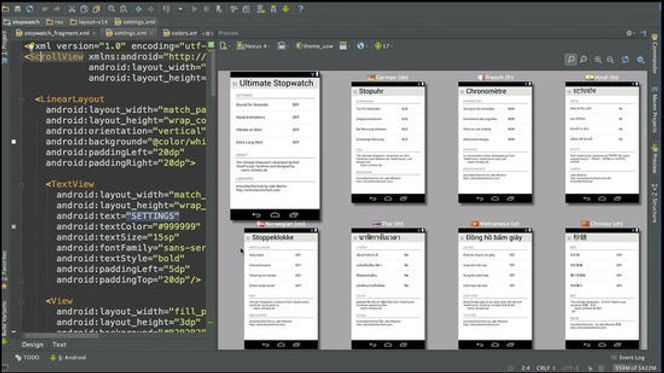Screen dimensions: 664x373
Task: Click the Make Project build icon
Action: (166, 8)
